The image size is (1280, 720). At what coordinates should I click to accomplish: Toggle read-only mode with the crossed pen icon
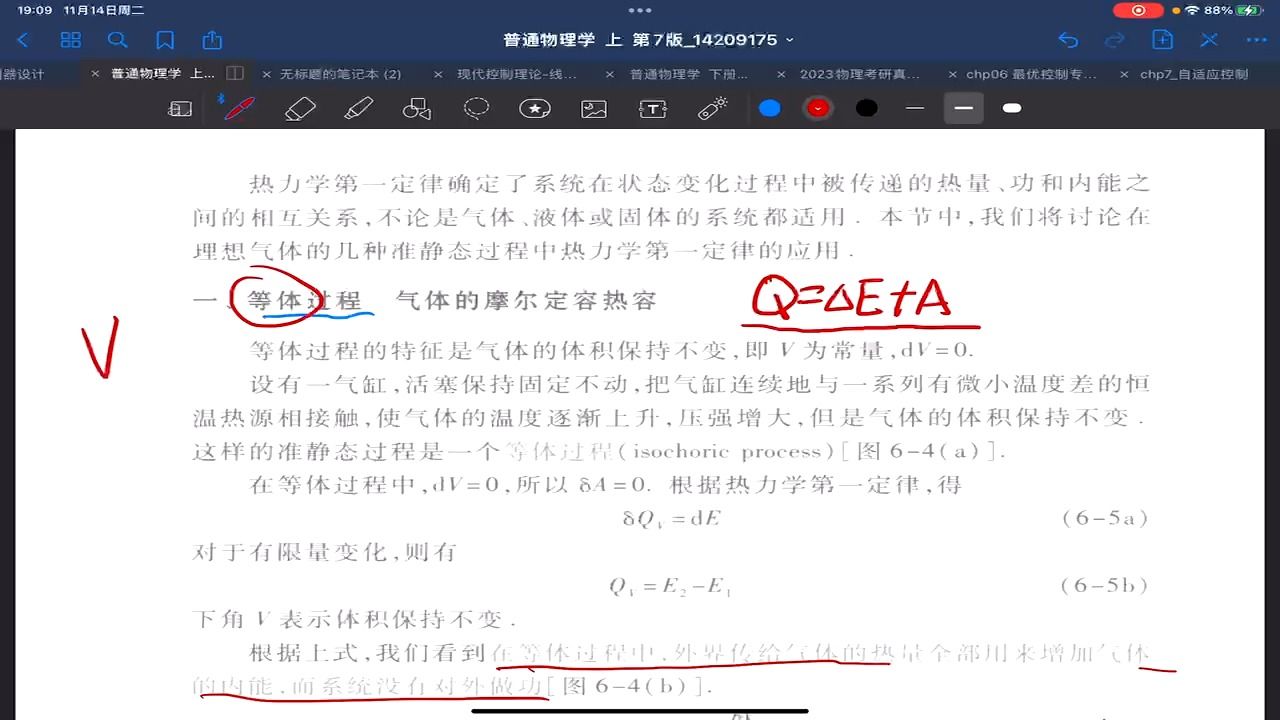click(1209, 40)
